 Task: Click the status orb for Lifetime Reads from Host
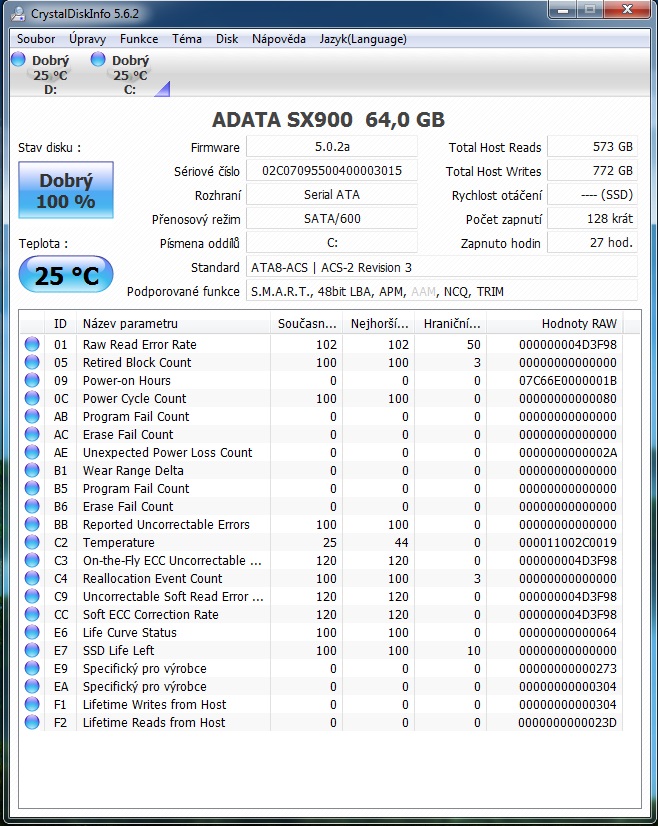(x=32, y=722)
